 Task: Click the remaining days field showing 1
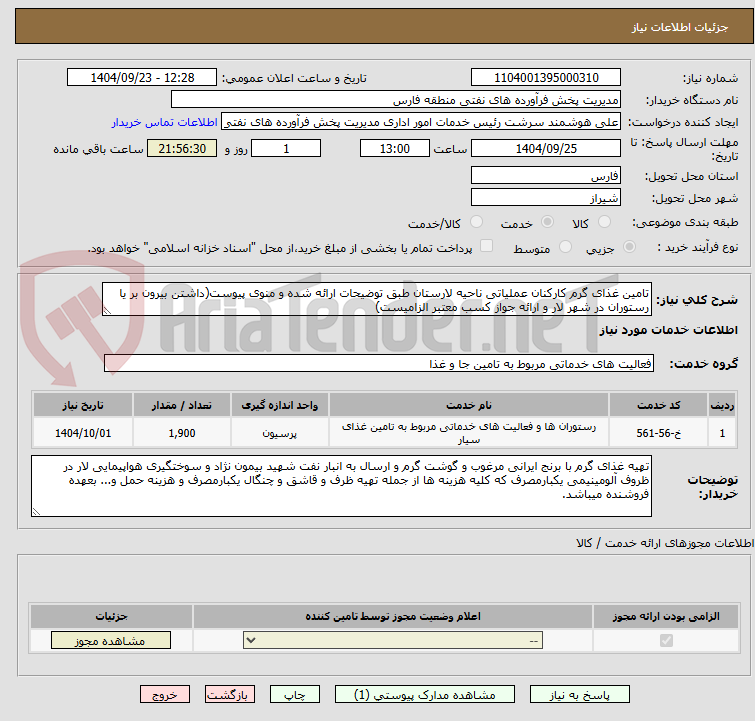pos(286,148)
